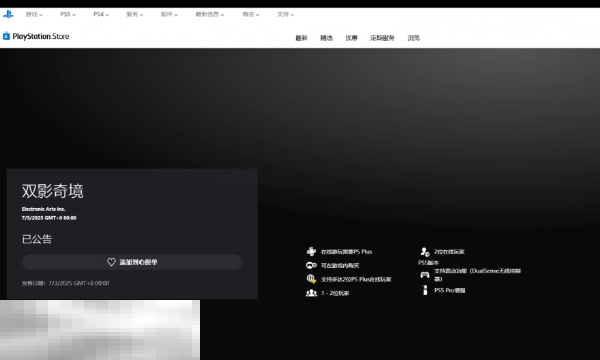Click the 2 online players person icon
Viewport: 600px width, 360px height.
(x=425, y=251)
